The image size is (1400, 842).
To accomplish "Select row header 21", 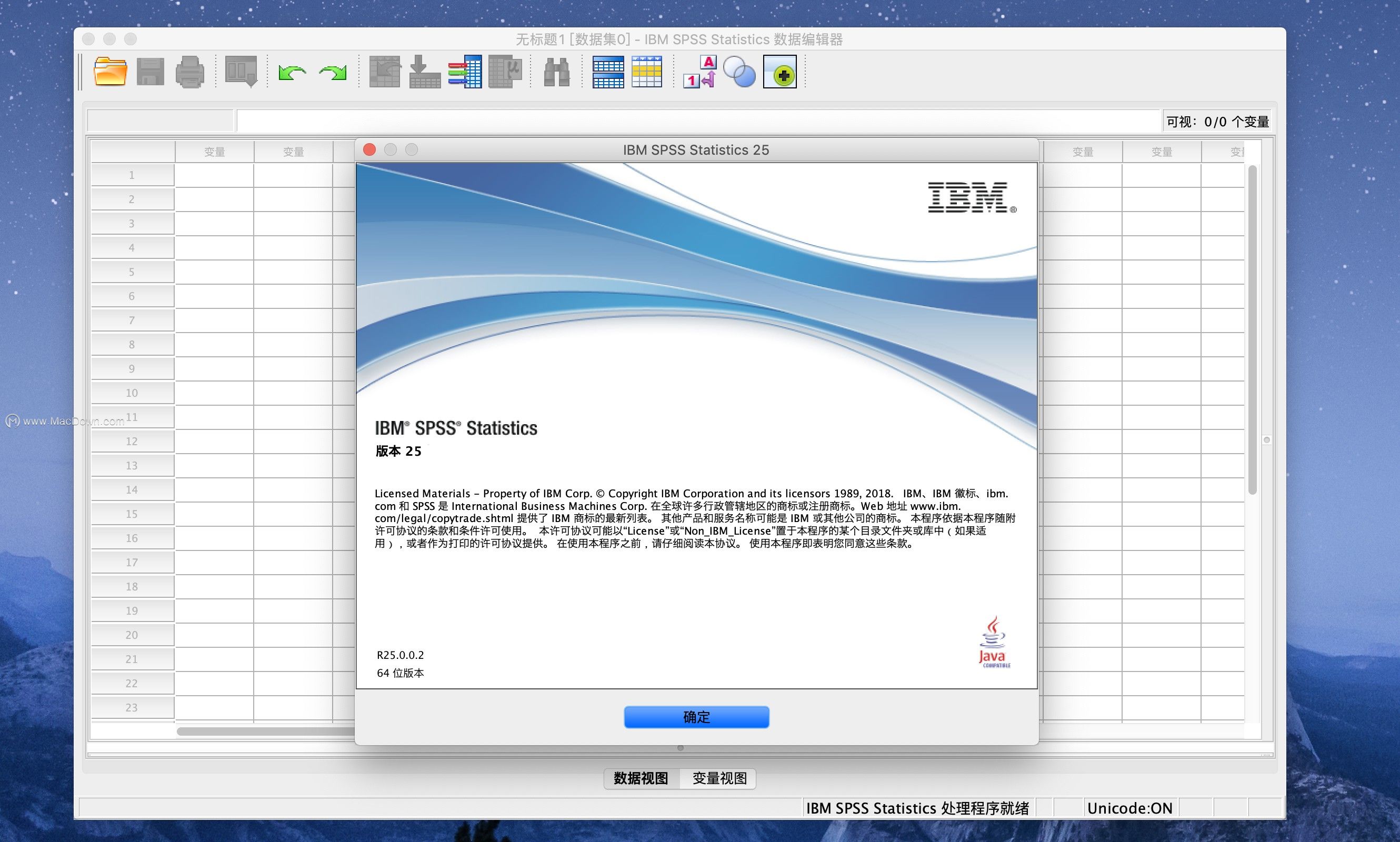I will (x=132, y=659).
